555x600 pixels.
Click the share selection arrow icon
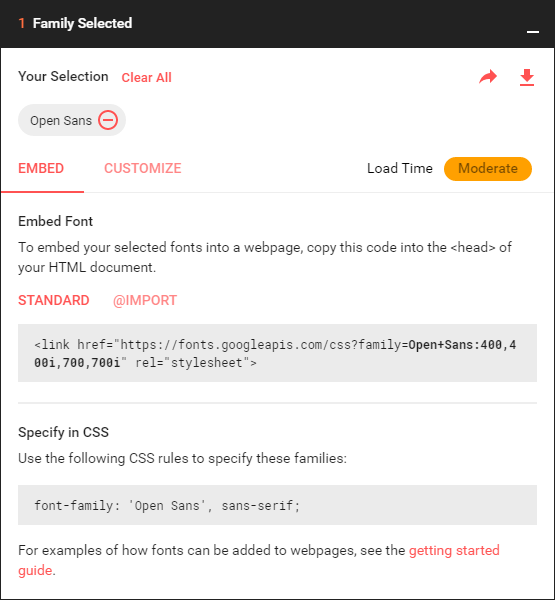pyautogui.click(x=488, y=77)
